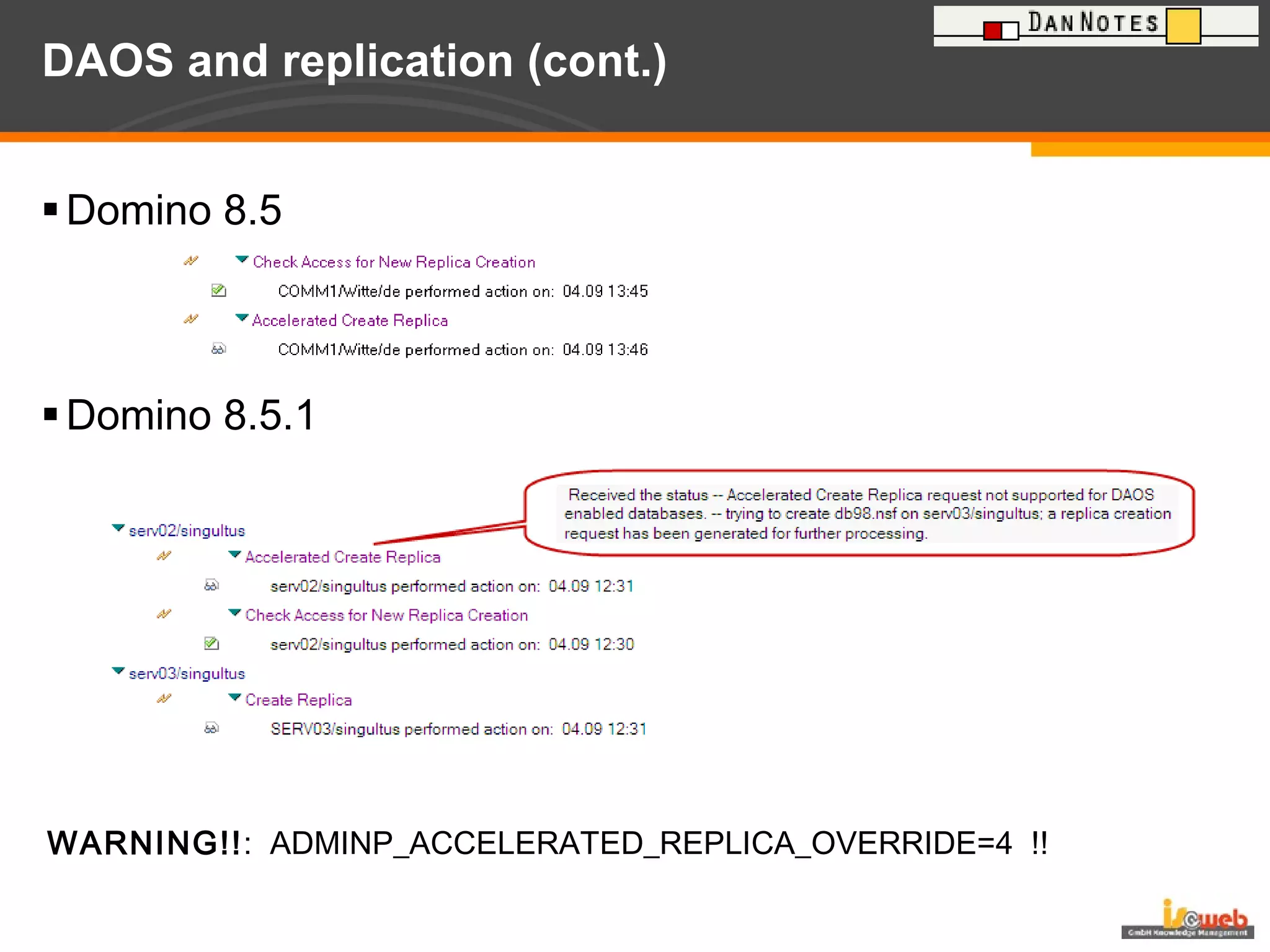
Task: Click the 'Received the status' message text
Action: [x=868, y=514]
